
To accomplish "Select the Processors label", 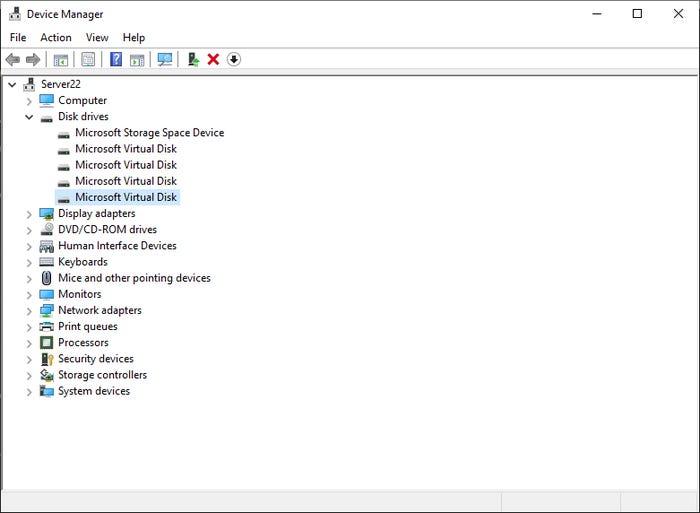I will [x=83, y=342].
